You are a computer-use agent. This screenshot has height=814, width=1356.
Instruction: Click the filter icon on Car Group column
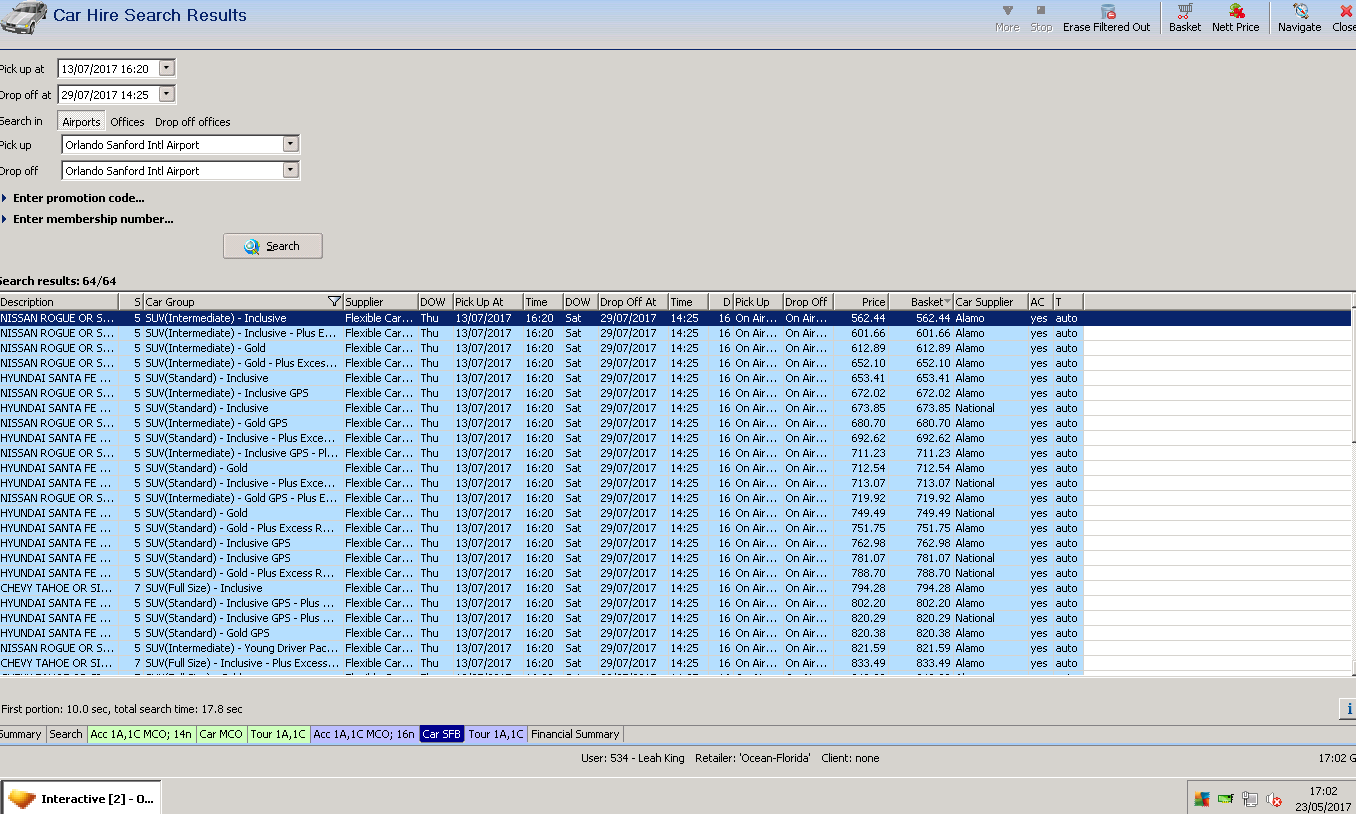(334, 302)
